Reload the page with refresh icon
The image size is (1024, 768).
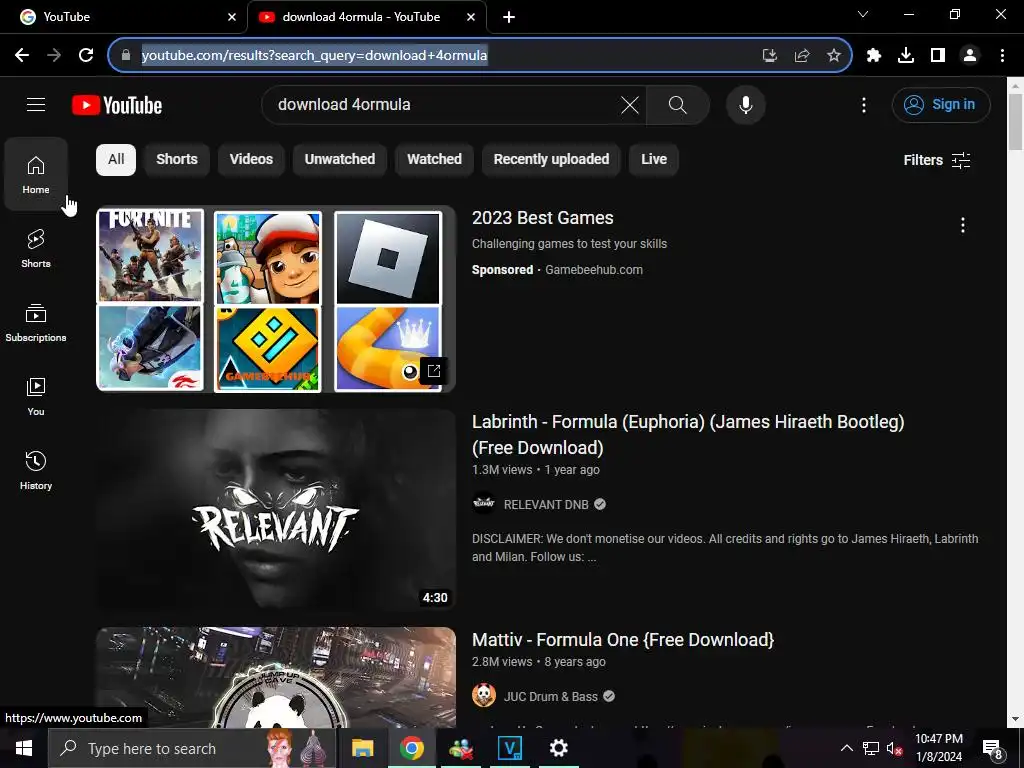pos(86,56)
